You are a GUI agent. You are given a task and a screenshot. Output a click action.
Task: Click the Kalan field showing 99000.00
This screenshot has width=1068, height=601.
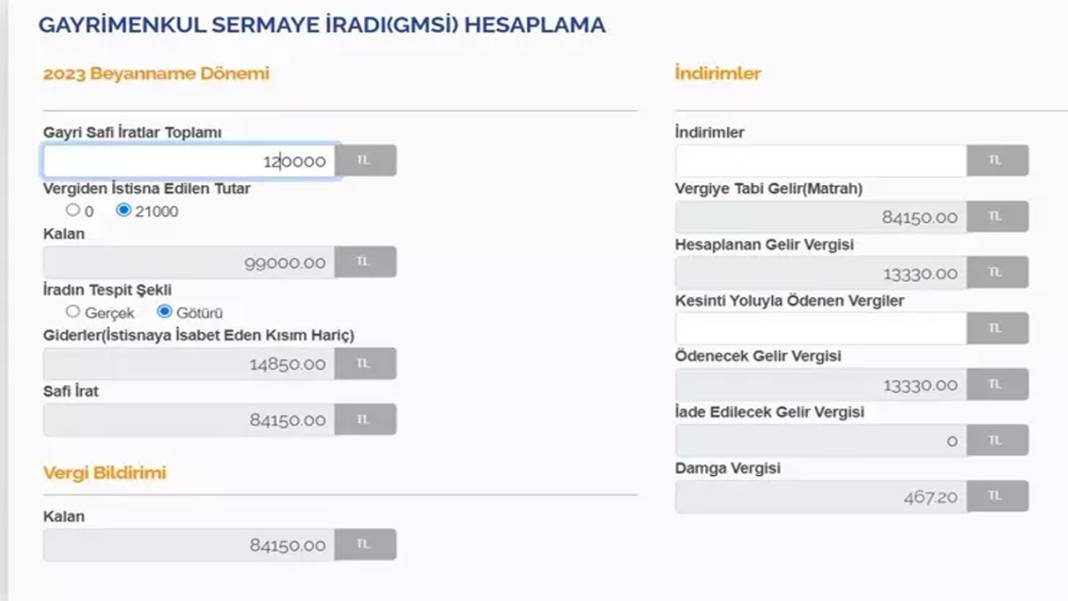point(189,262)
